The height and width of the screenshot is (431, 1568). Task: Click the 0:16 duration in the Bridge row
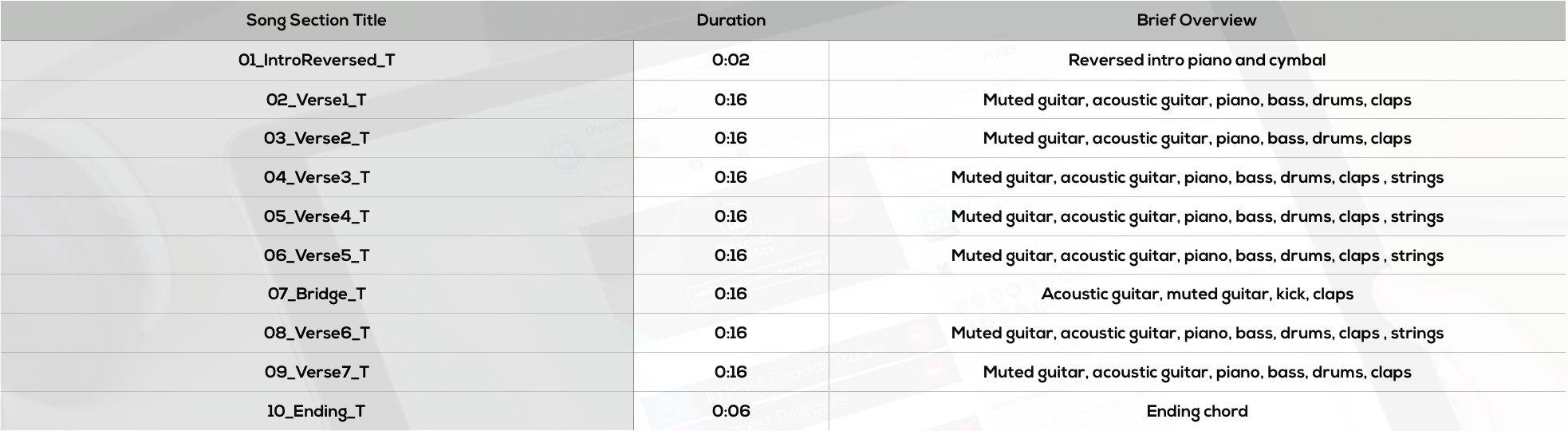click(x=731, y=294)
